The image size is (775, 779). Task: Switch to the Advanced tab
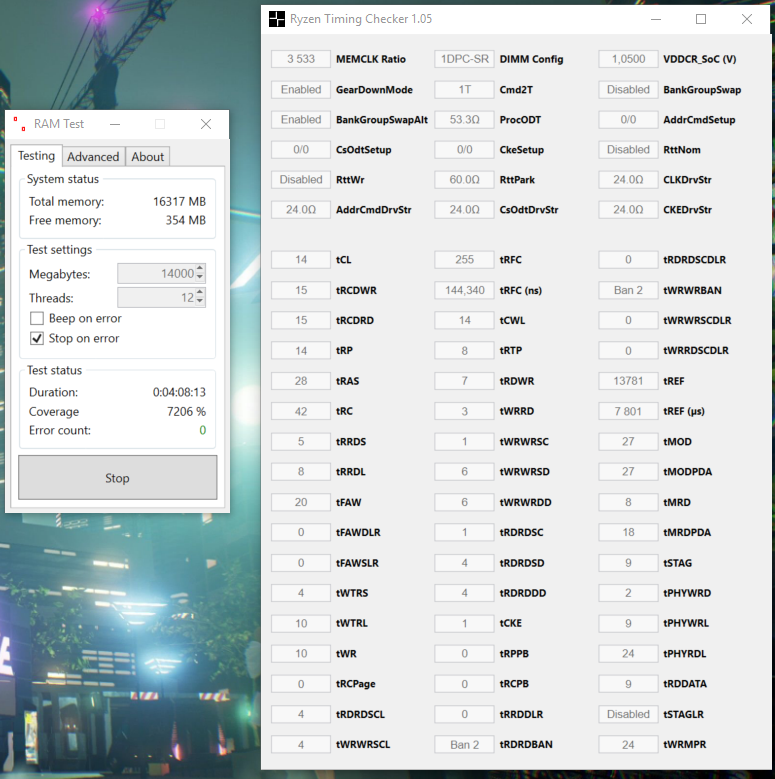coord(93,156)
